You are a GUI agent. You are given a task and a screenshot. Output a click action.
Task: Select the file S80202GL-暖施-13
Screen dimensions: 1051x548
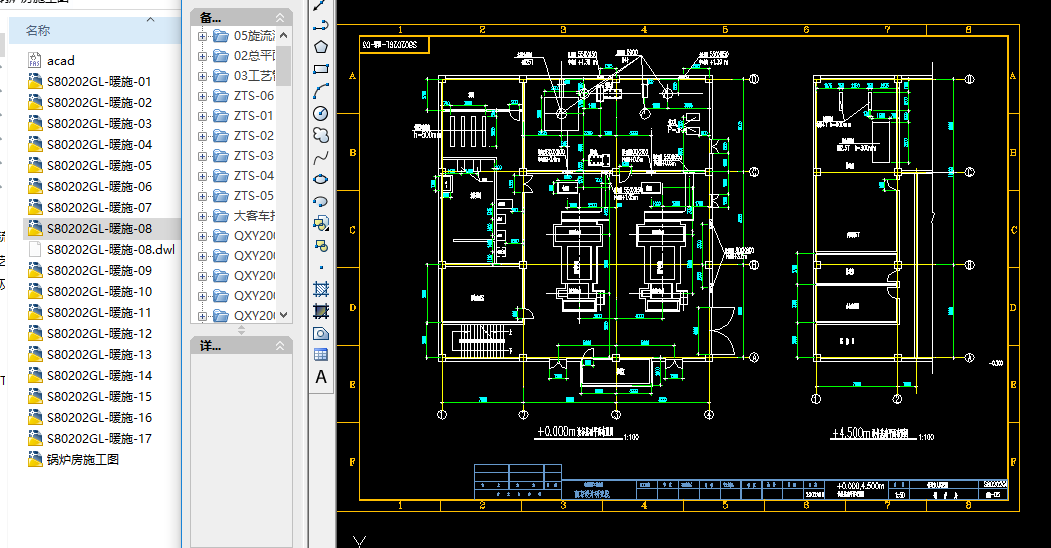click(x=99, y=354)
